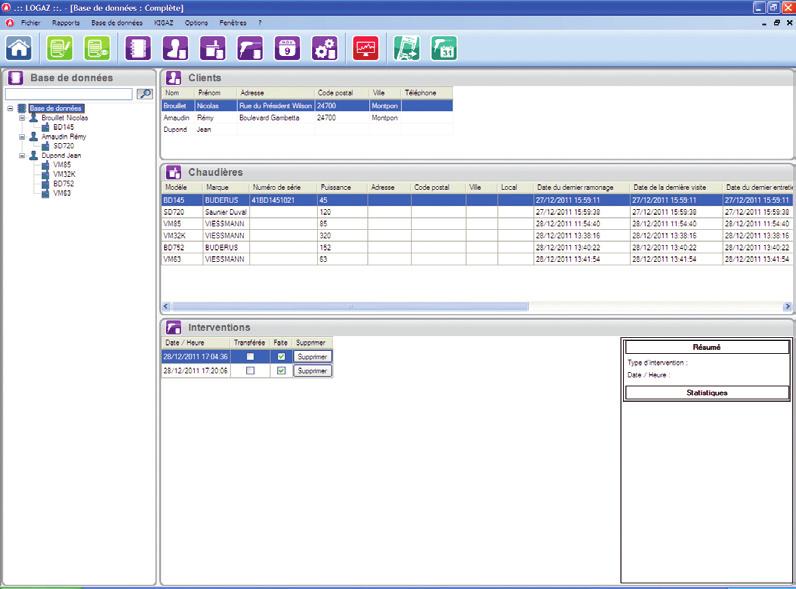Select the BD752 tree label

point(63,184)
